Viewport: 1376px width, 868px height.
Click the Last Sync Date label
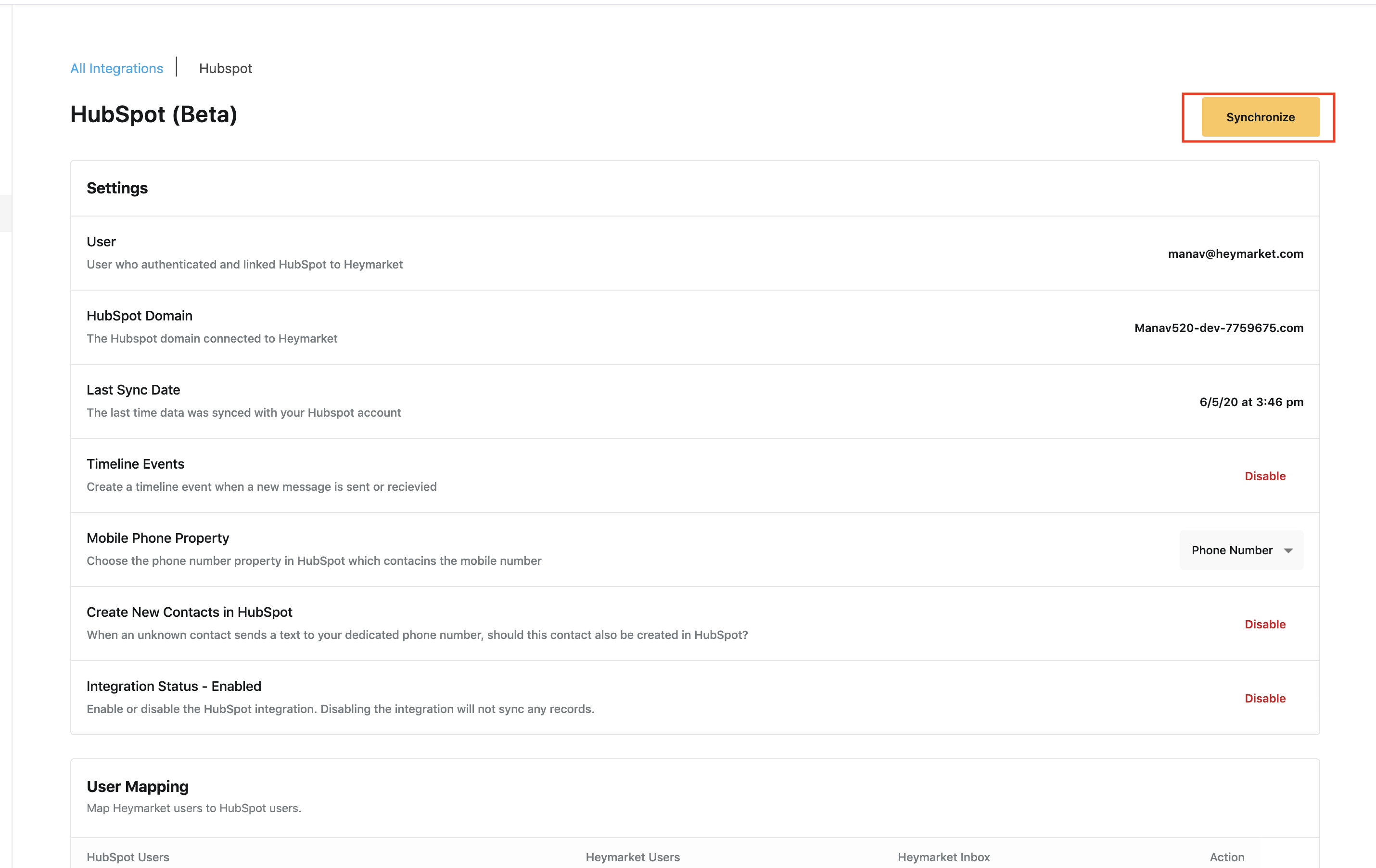[133, 390]
